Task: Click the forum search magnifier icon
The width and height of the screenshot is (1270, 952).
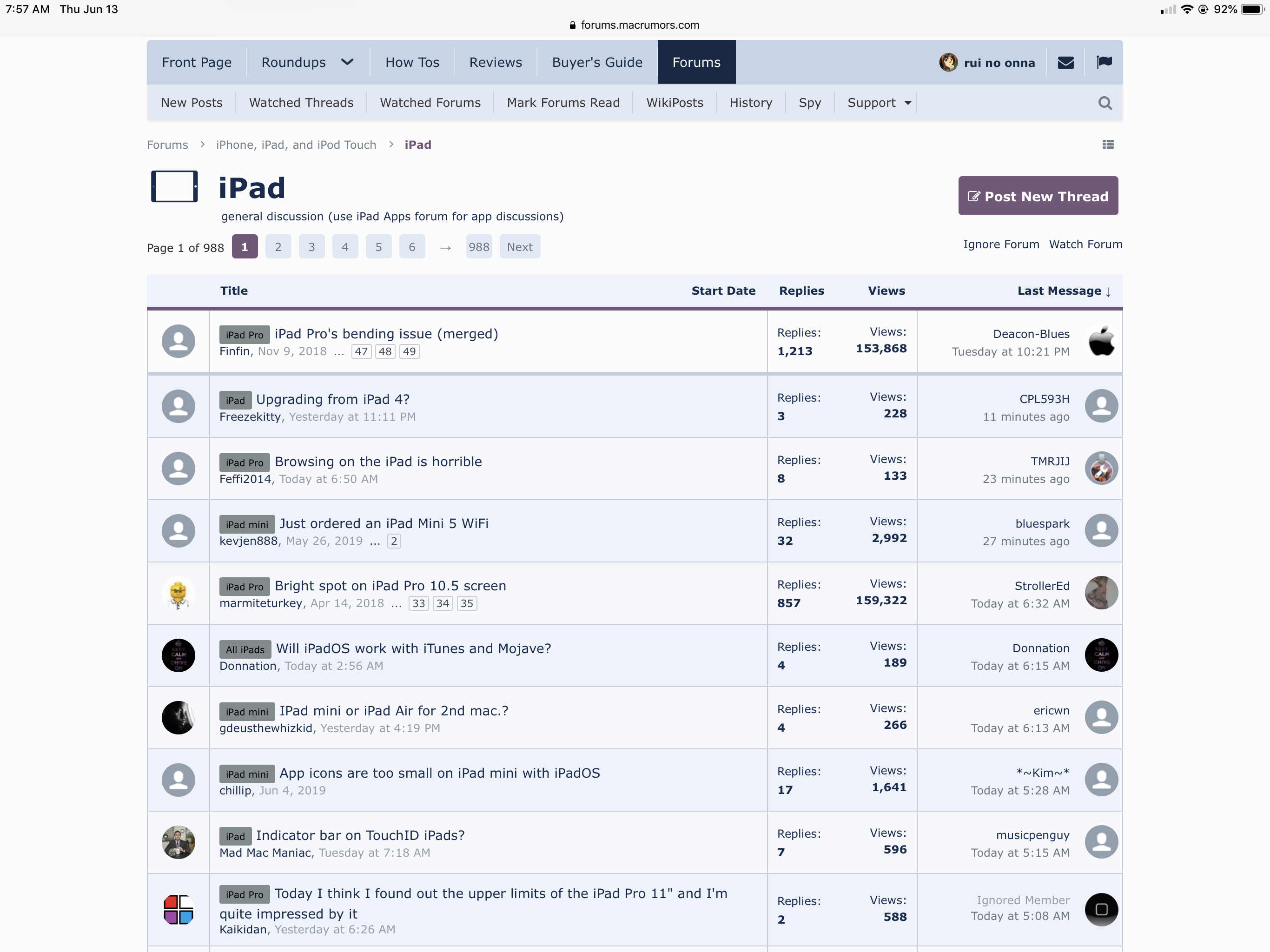Action: coord(1105,103)
